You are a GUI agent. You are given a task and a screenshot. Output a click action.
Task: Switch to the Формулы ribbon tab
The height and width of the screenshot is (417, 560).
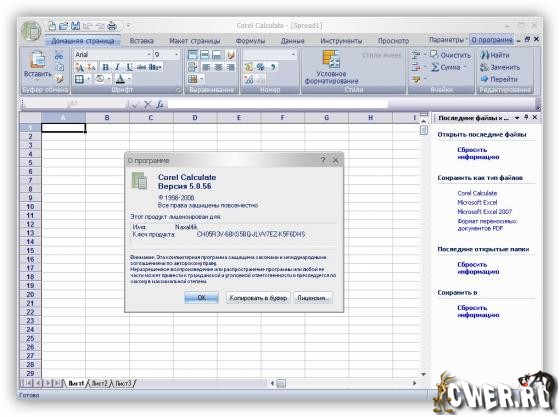click(250, 41)
